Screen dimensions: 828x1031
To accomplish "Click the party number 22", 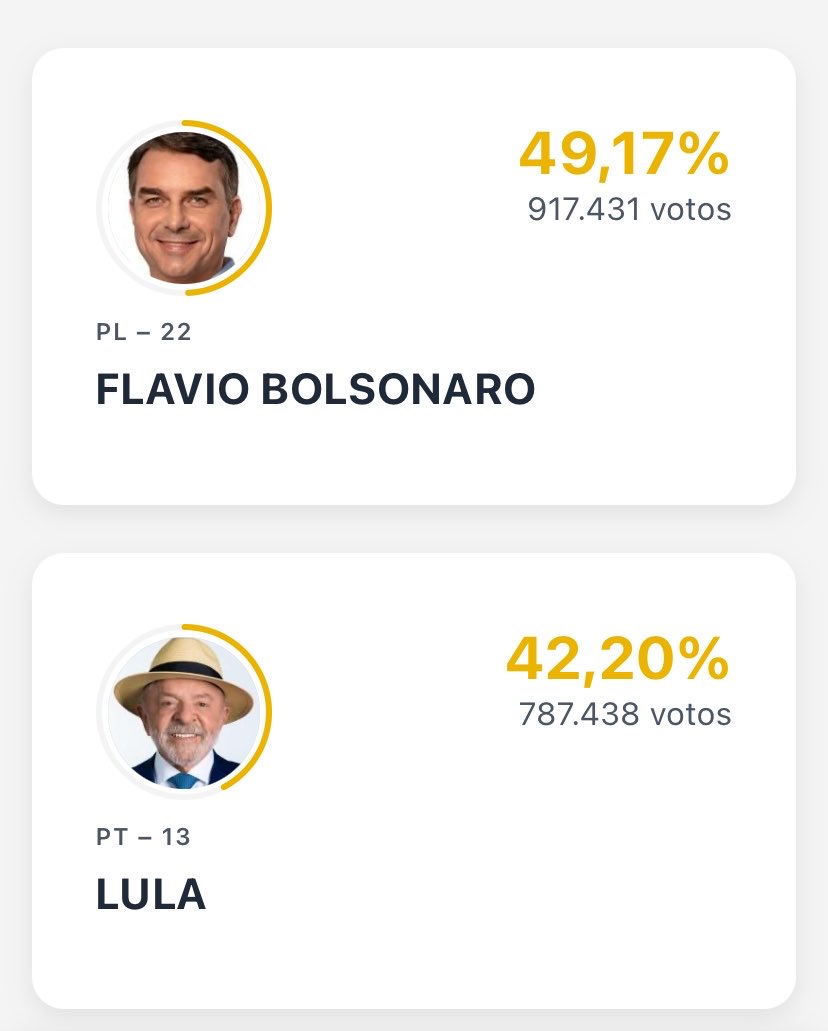I will tap(176, 332).
